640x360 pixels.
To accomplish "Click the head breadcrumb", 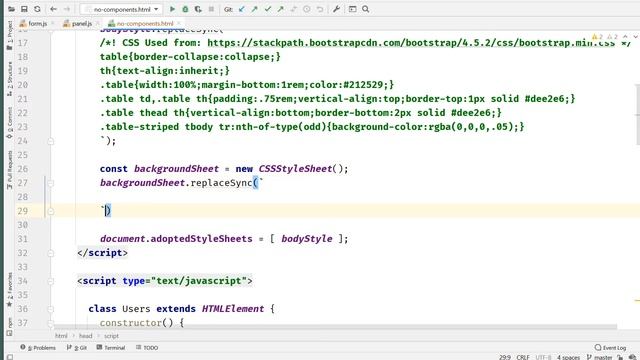I will coord(85,336).
